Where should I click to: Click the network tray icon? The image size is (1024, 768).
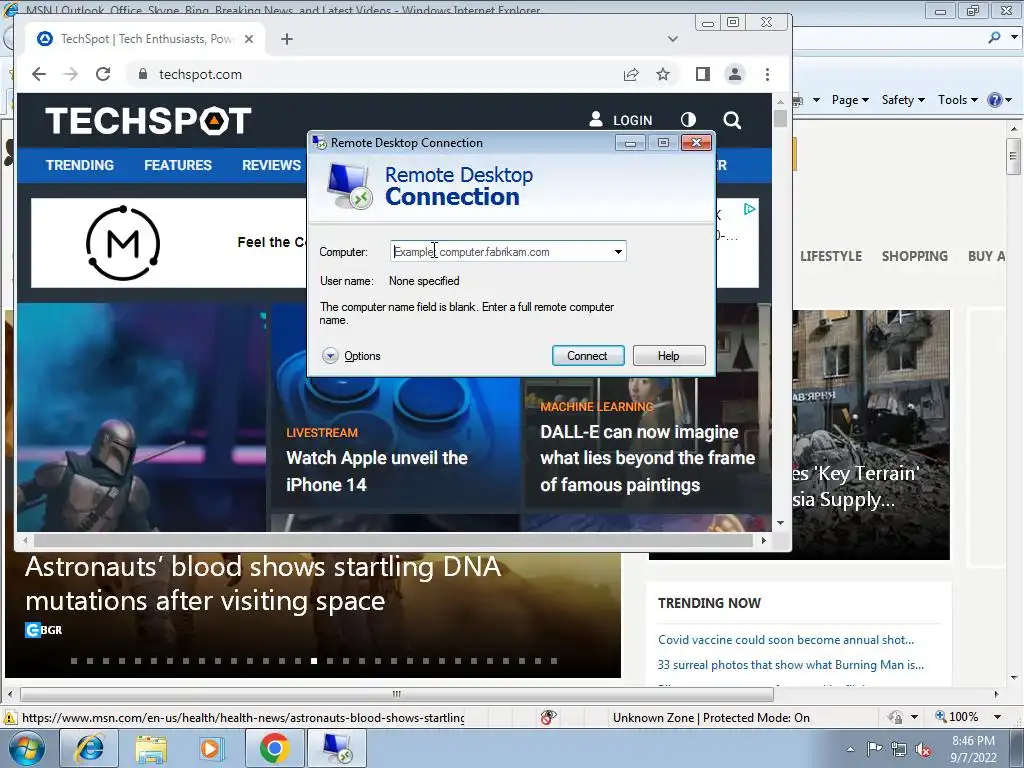click(x=899, y=749)
